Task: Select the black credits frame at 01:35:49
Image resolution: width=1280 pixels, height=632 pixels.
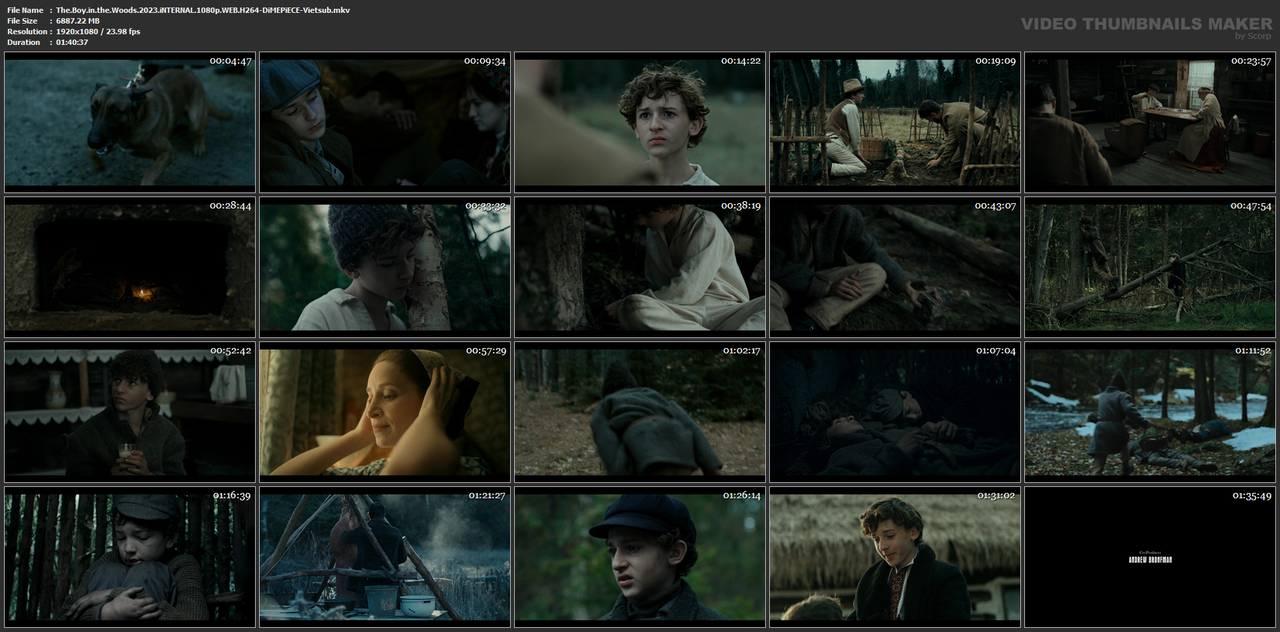Action: (x=1150, y=557)
